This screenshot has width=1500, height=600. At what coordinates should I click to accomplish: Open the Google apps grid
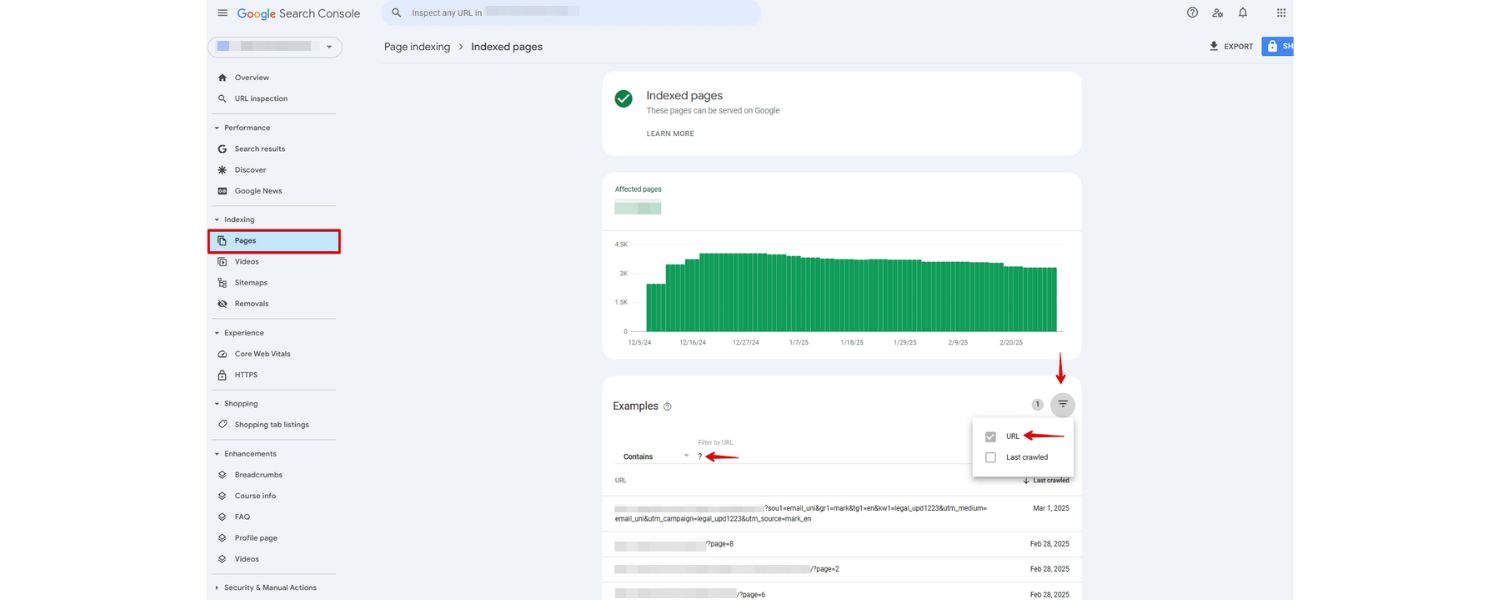pos(1279,12)
